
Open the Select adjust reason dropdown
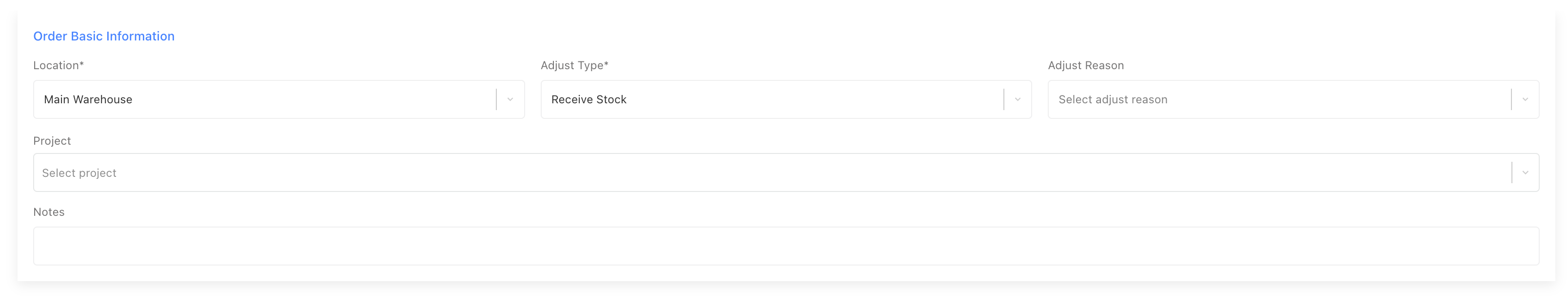pyautogui.click(x=1278, y=98)
